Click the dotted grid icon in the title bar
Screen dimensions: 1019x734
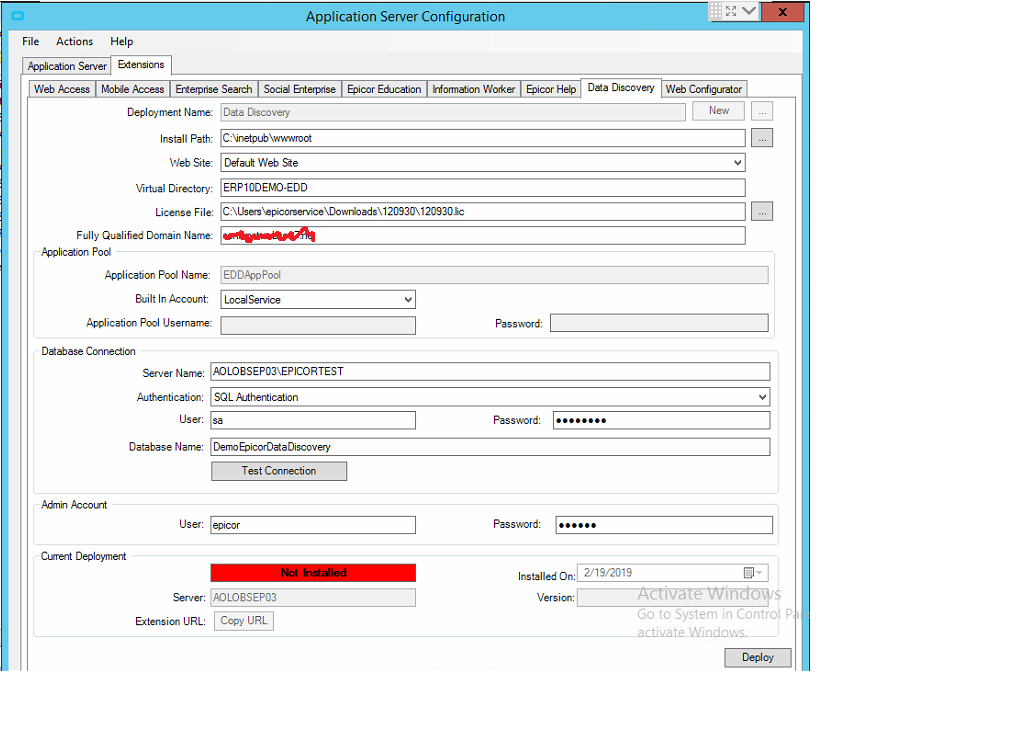716,10
